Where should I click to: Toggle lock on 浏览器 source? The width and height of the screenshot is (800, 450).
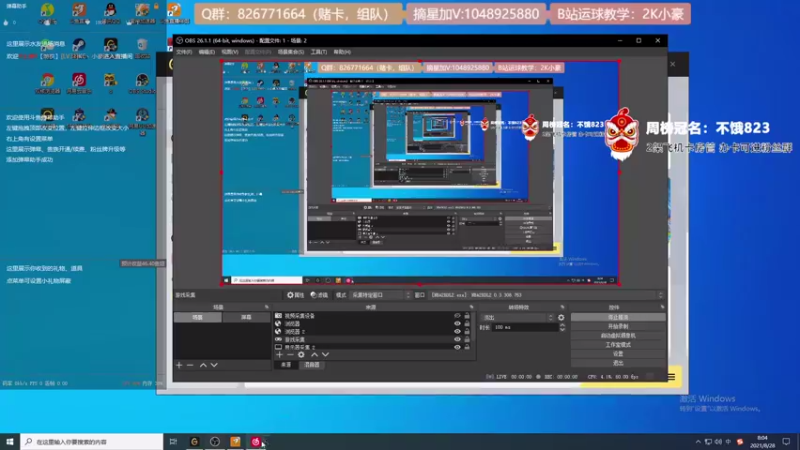467,323
